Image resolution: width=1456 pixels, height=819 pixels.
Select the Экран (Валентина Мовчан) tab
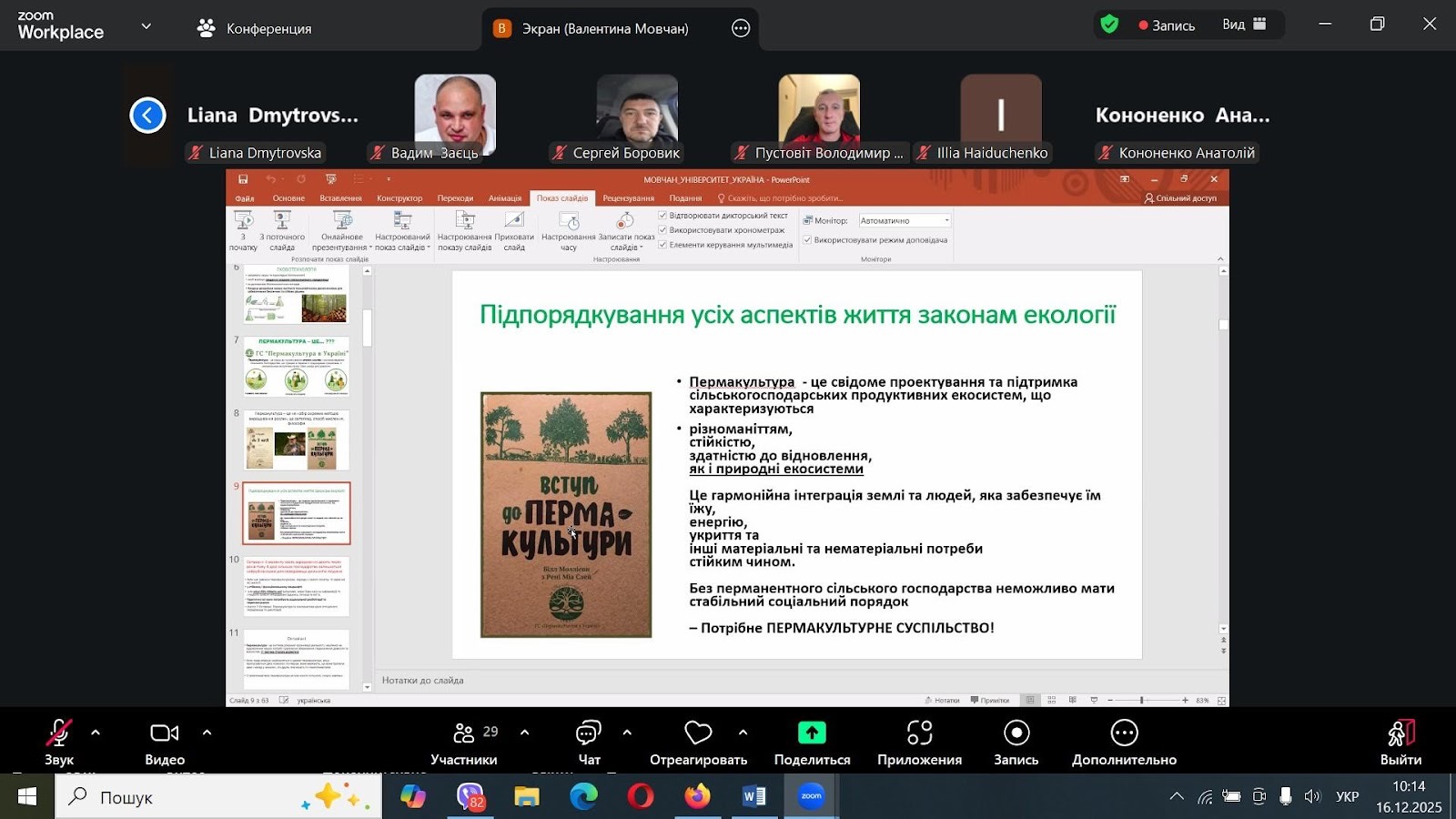[604, 28]
